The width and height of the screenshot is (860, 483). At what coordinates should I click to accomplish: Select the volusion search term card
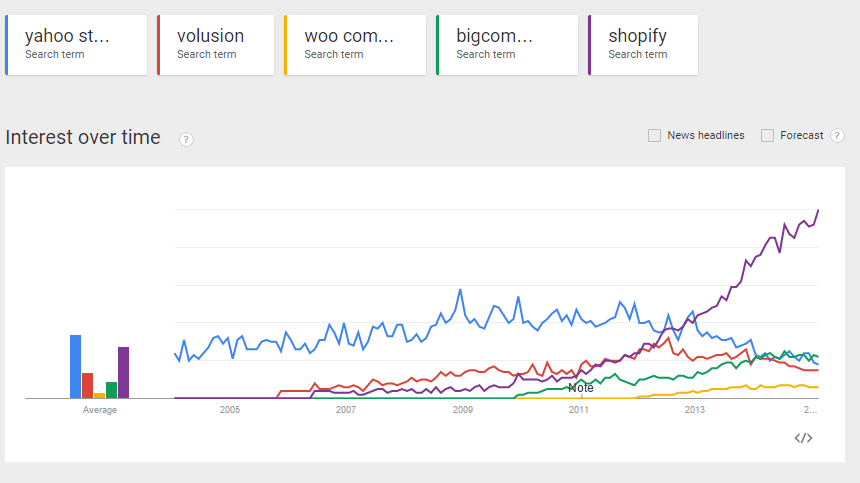(x=216, y=45)
